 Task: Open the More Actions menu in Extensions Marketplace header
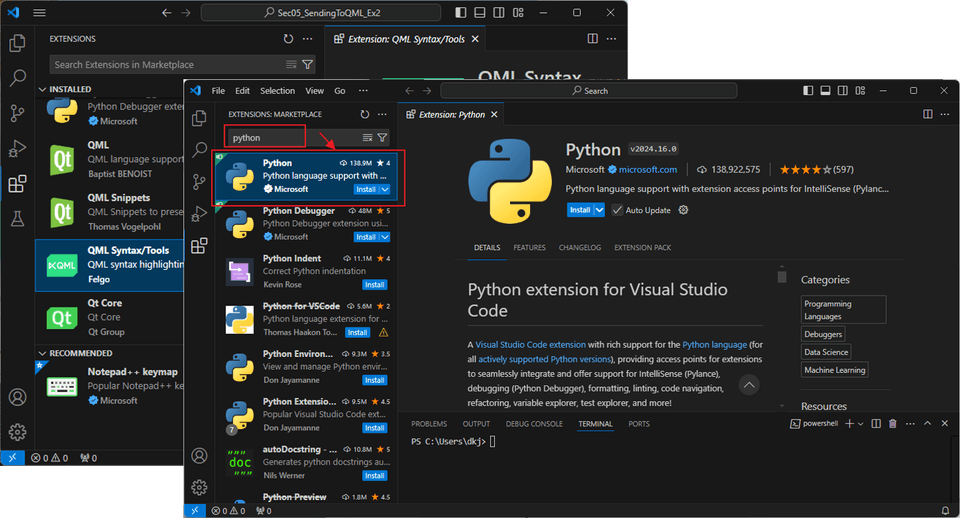tap(382, 114)
